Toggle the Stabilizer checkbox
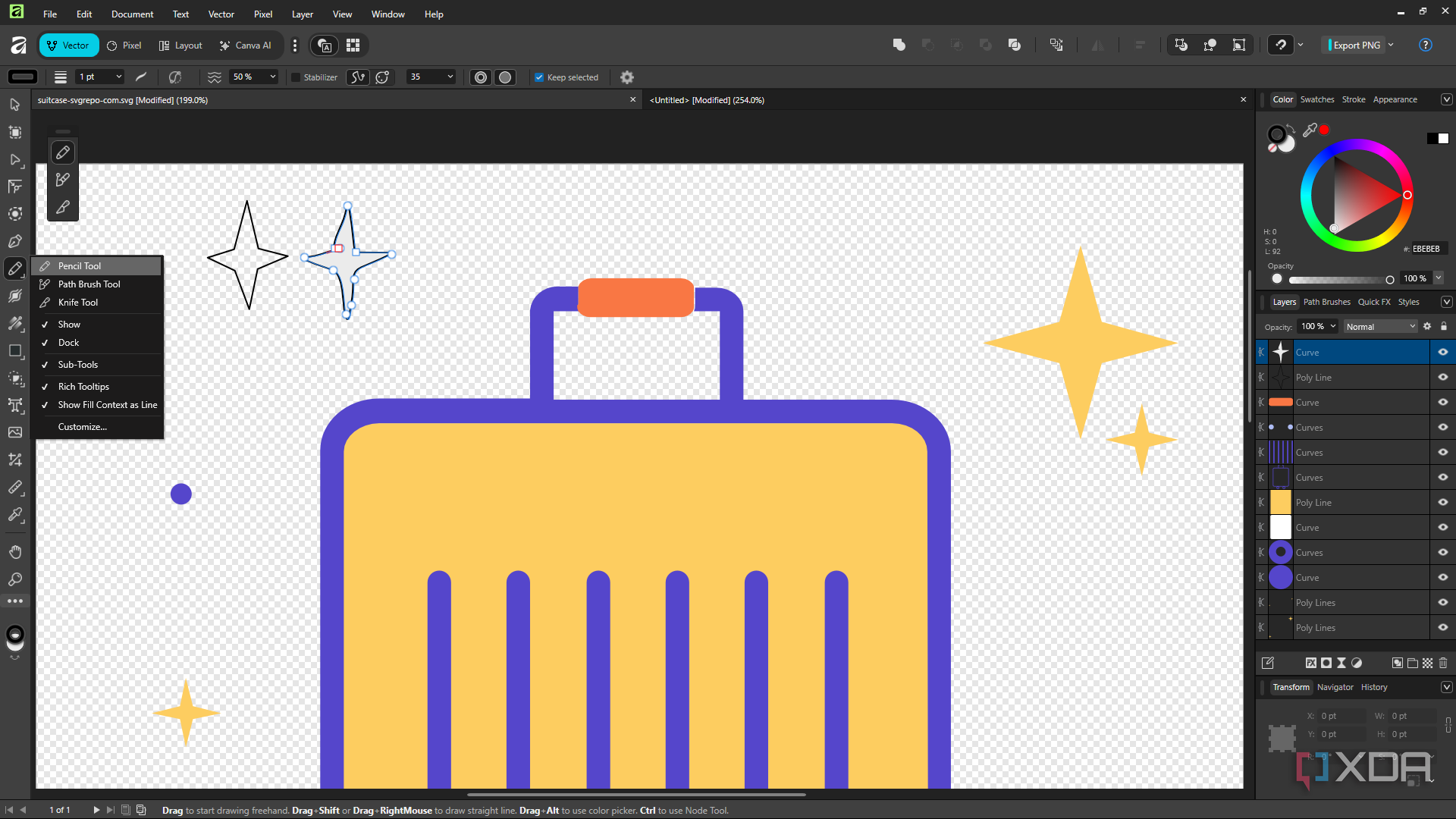Screen dimensions: 1456x819 pyautogui.click(x=297, y=77)
